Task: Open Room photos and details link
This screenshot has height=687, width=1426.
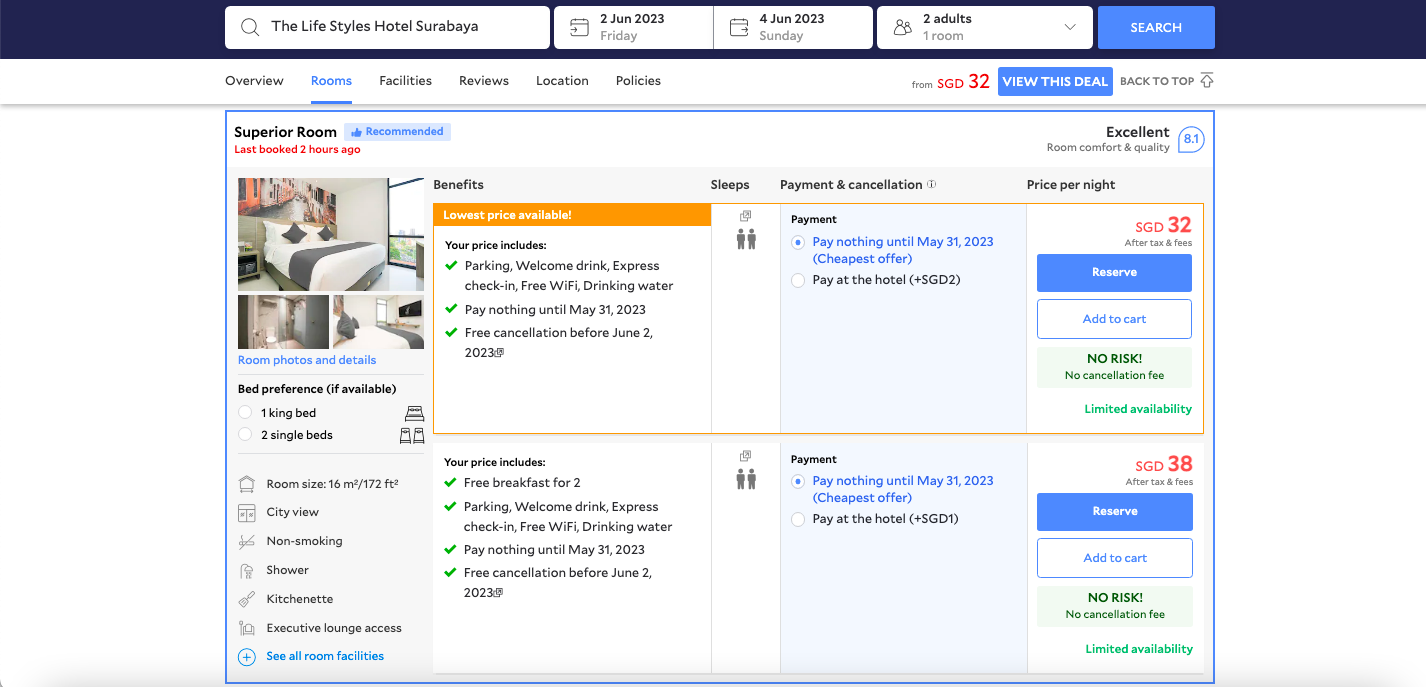Action: [307, 360]
